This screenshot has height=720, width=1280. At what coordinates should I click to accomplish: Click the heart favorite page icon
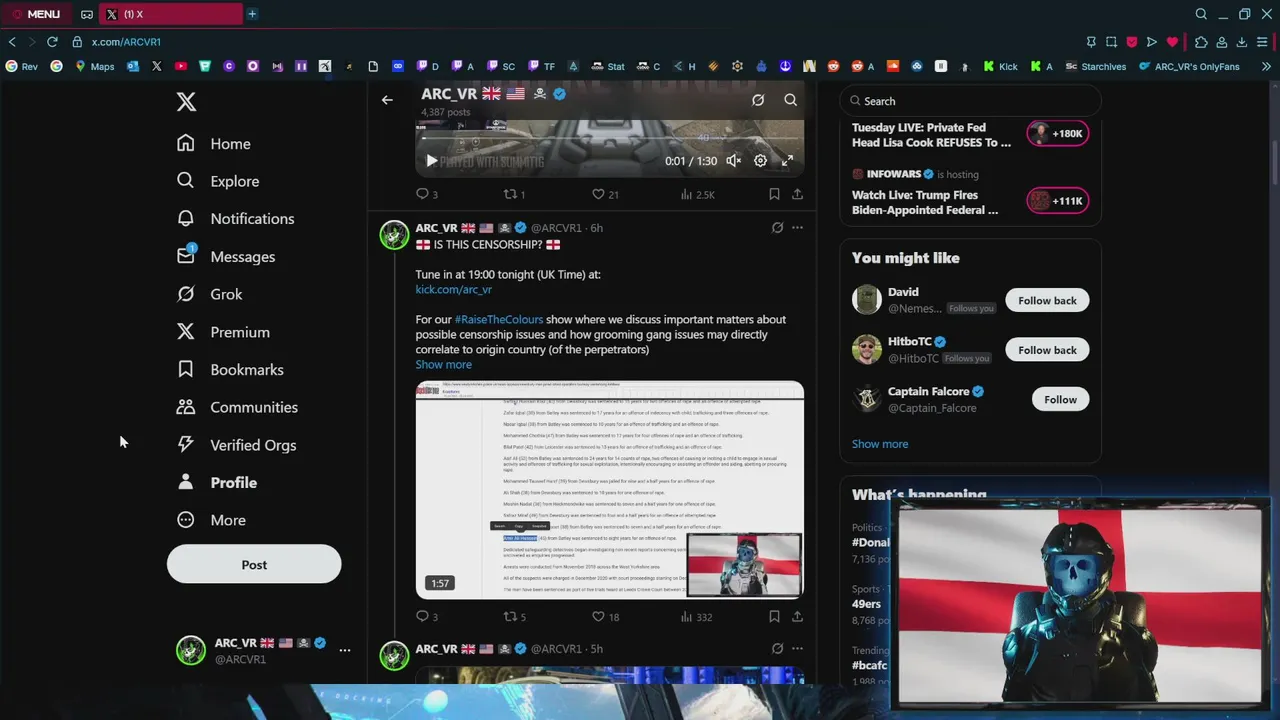[x=1173, y=42]
